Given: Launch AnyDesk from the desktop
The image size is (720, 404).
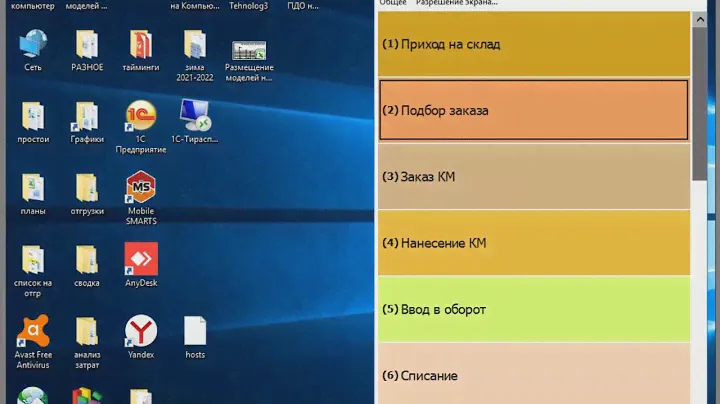Looking at the screenshot, I should 141,261.
